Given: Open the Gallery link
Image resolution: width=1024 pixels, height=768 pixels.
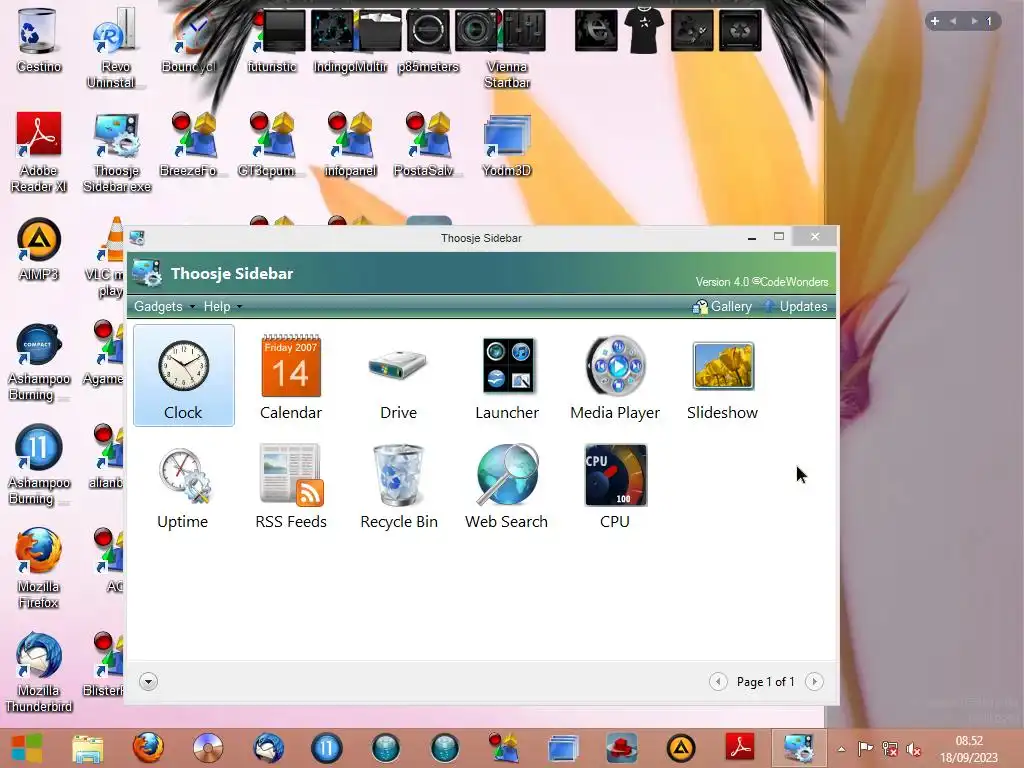Looking at the screenshot, I should tap(722, 306).
